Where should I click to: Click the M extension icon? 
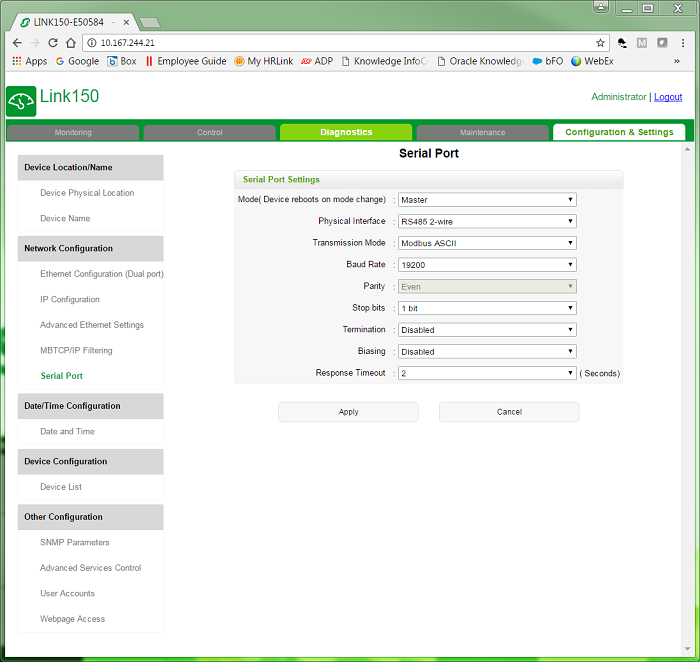pos(642,43)
